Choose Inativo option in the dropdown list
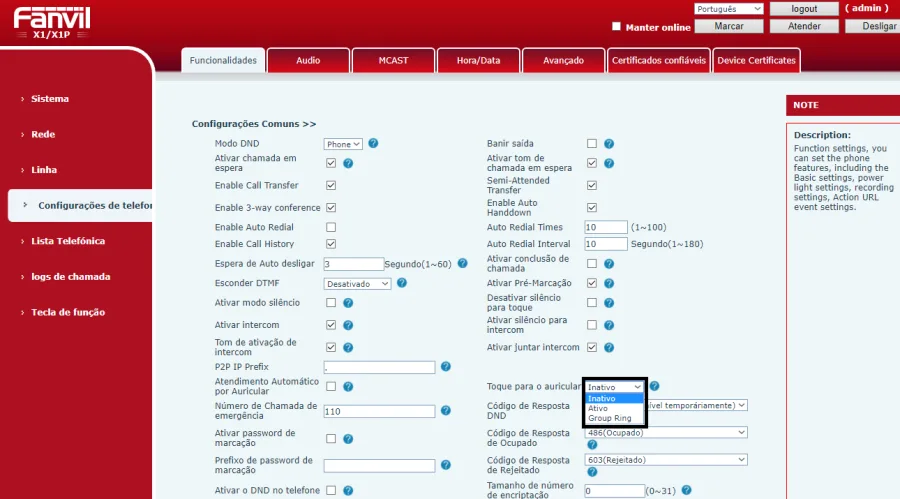This screenshot has width=900, height=499. [614, 399]
